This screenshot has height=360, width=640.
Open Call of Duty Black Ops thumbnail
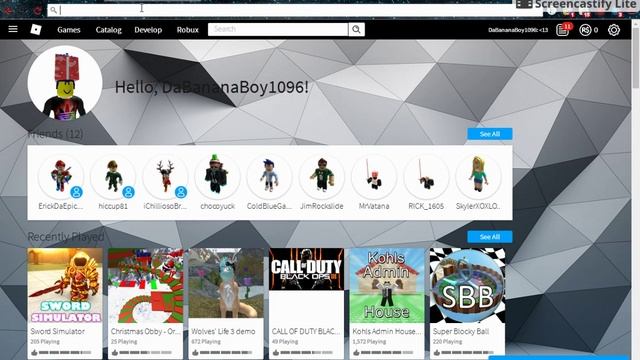(306, 269)
